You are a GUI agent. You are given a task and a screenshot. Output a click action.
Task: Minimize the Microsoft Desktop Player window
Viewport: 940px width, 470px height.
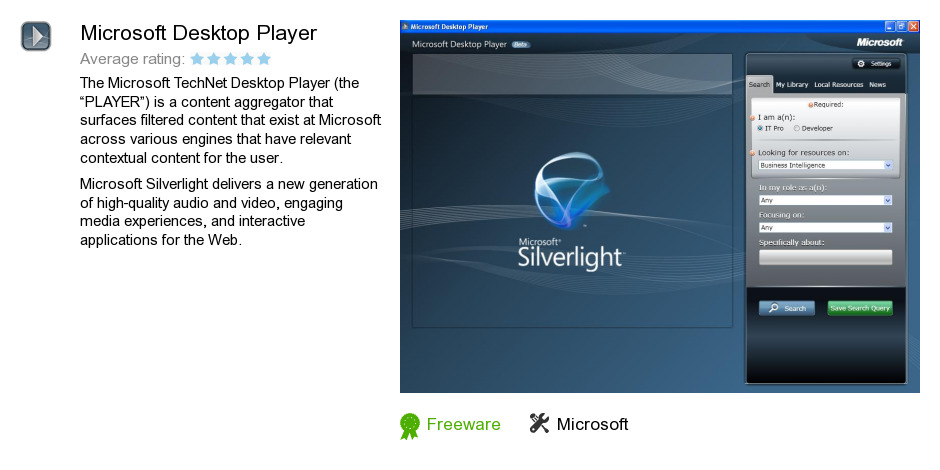(x=891, y=26)
